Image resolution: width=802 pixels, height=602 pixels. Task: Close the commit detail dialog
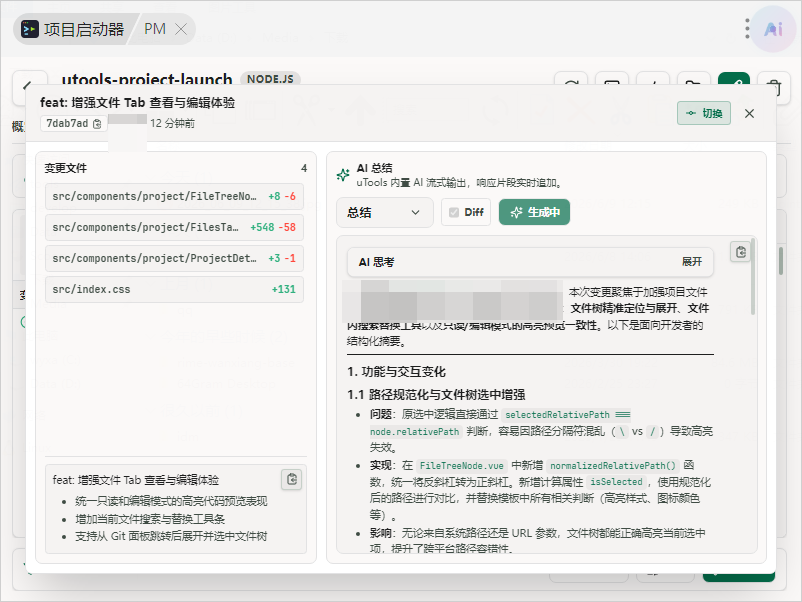point(749,114)
